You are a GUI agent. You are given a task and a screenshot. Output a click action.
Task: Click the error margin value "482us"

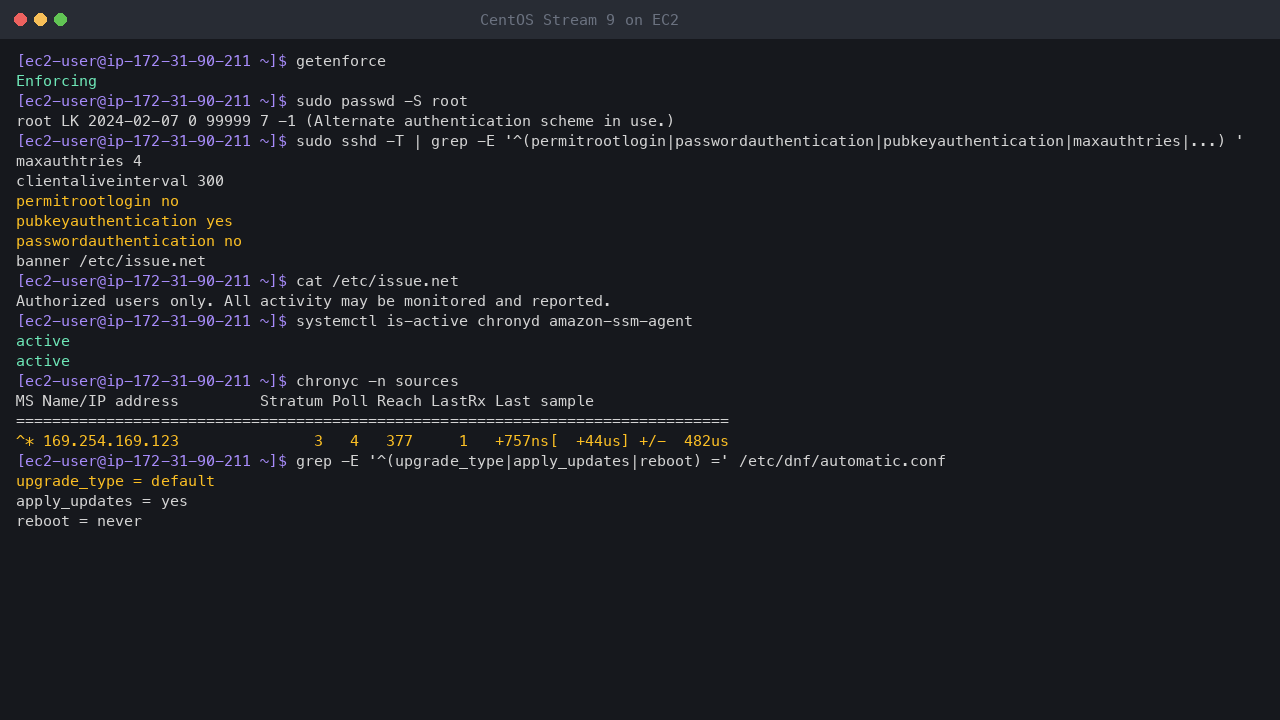pos(706,441)
